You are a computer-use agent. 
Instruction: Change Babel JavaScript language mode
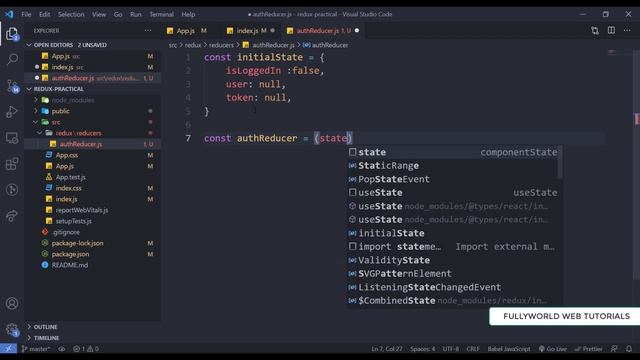[x=509, y=349]
